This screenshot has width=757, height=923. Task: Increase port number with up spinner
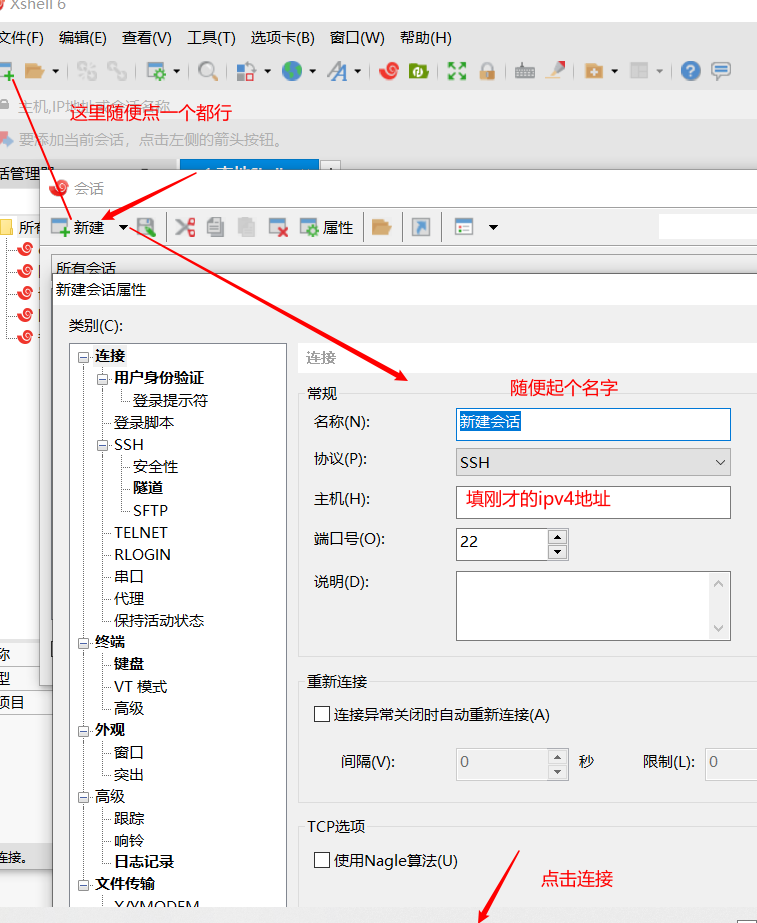tap(557, 537)
